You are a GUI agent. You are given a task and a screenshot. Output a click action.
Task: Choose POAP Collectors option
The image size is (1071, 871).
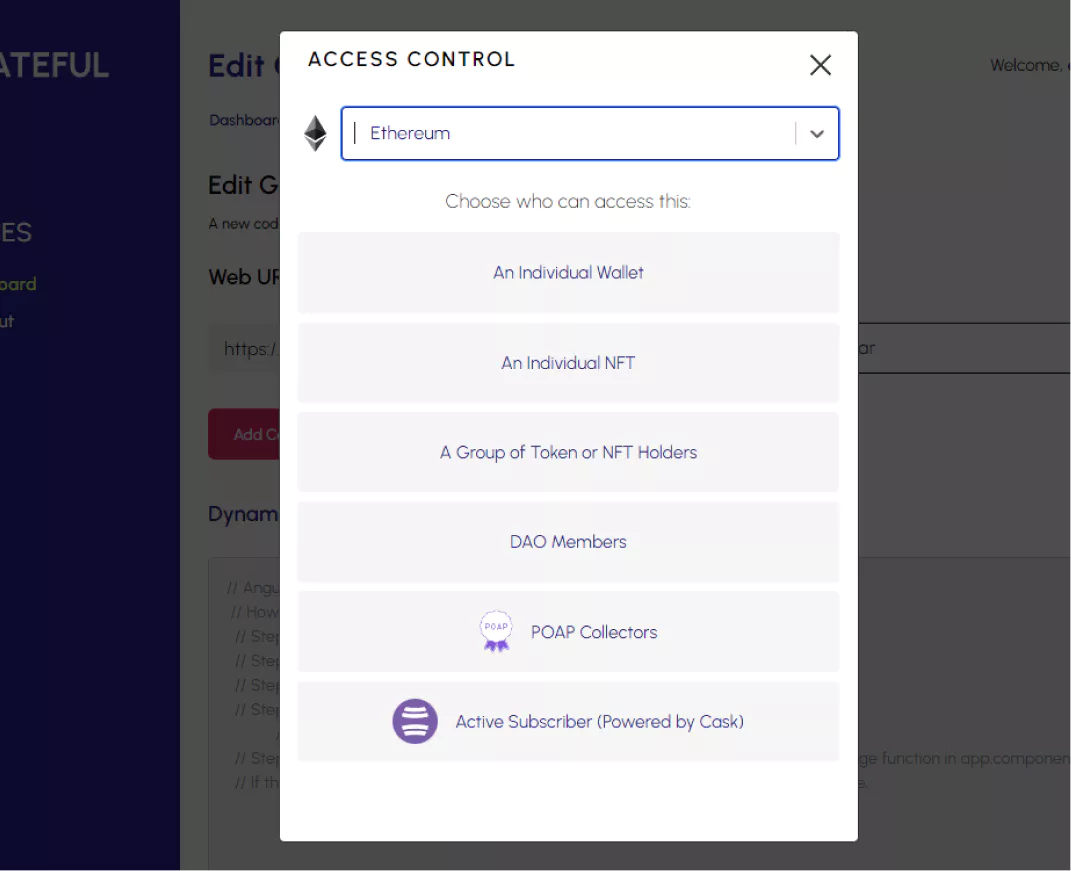pos(568,632)
